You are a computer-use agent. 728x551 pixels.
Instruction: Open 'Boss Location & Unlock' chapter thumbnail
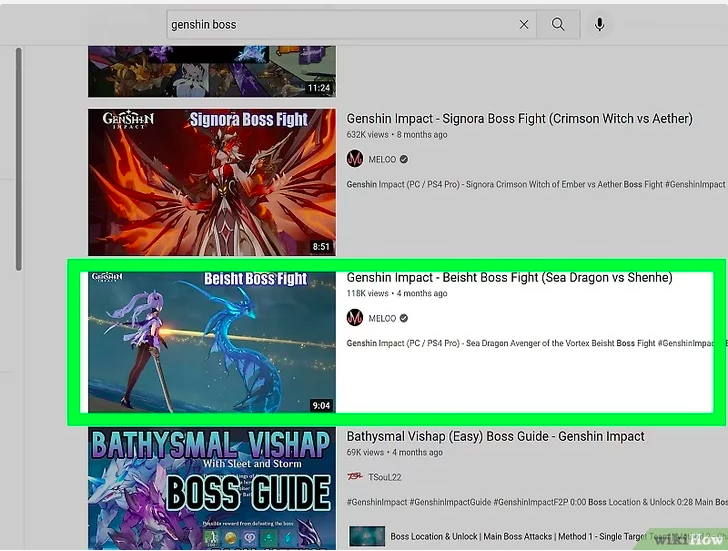tap(367, 536)
